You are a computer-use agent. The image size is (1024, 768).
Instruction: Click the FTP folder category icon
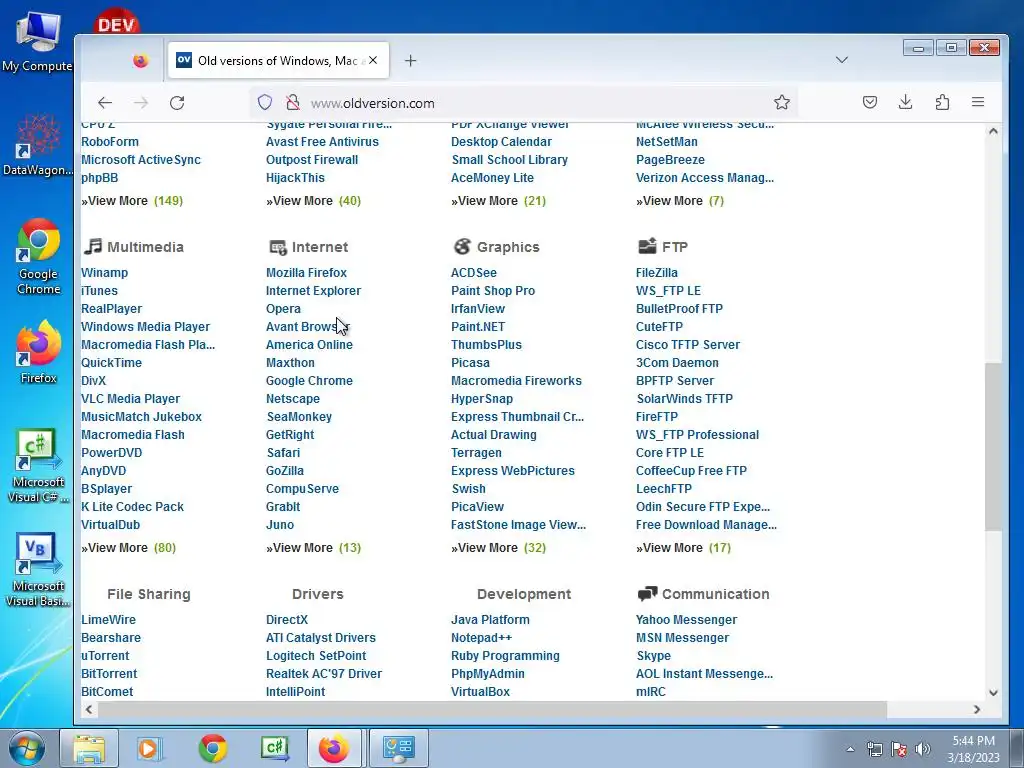647,246
